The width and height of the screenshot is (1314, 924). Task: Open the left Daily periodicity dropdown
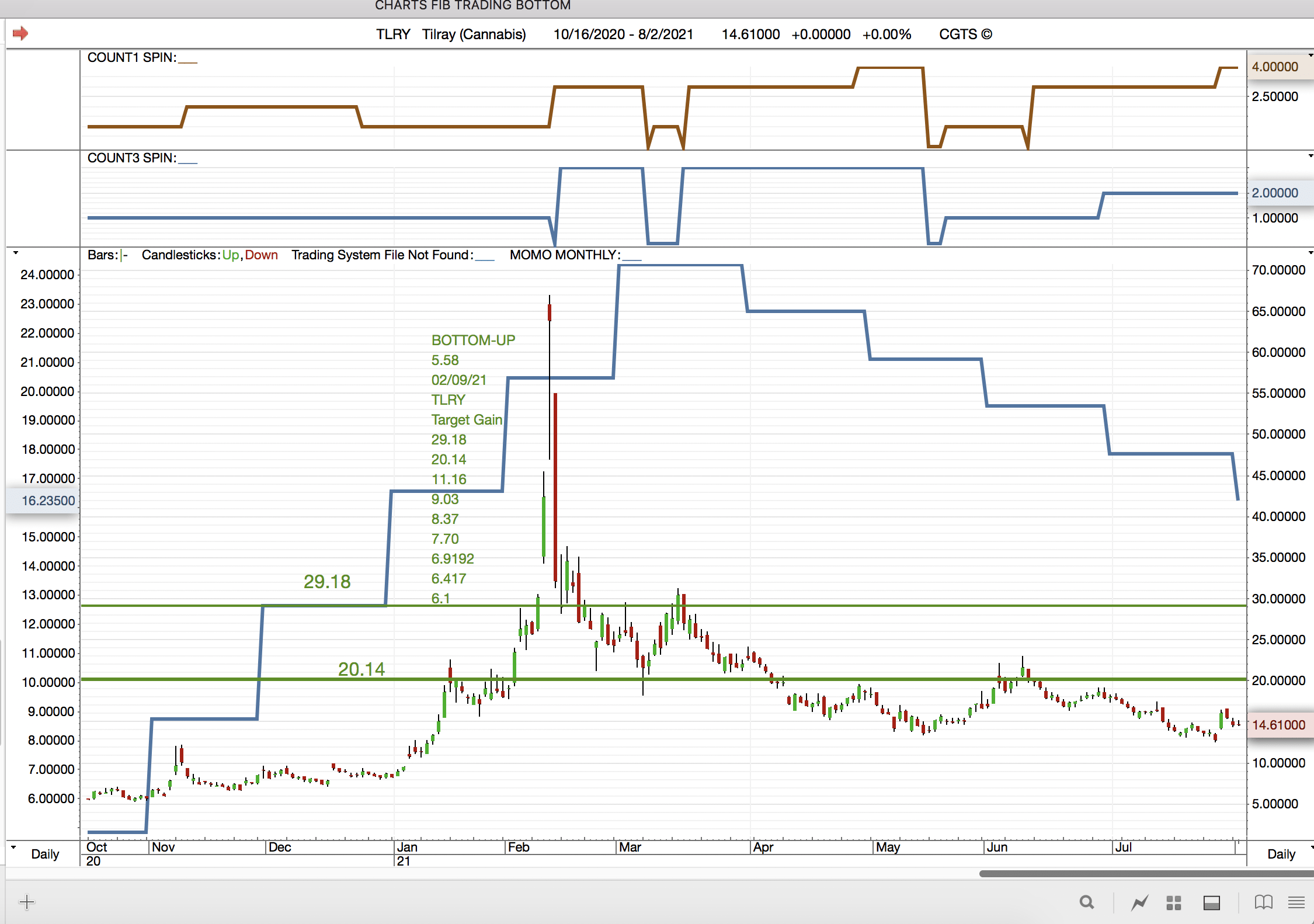tap(44, 854)
